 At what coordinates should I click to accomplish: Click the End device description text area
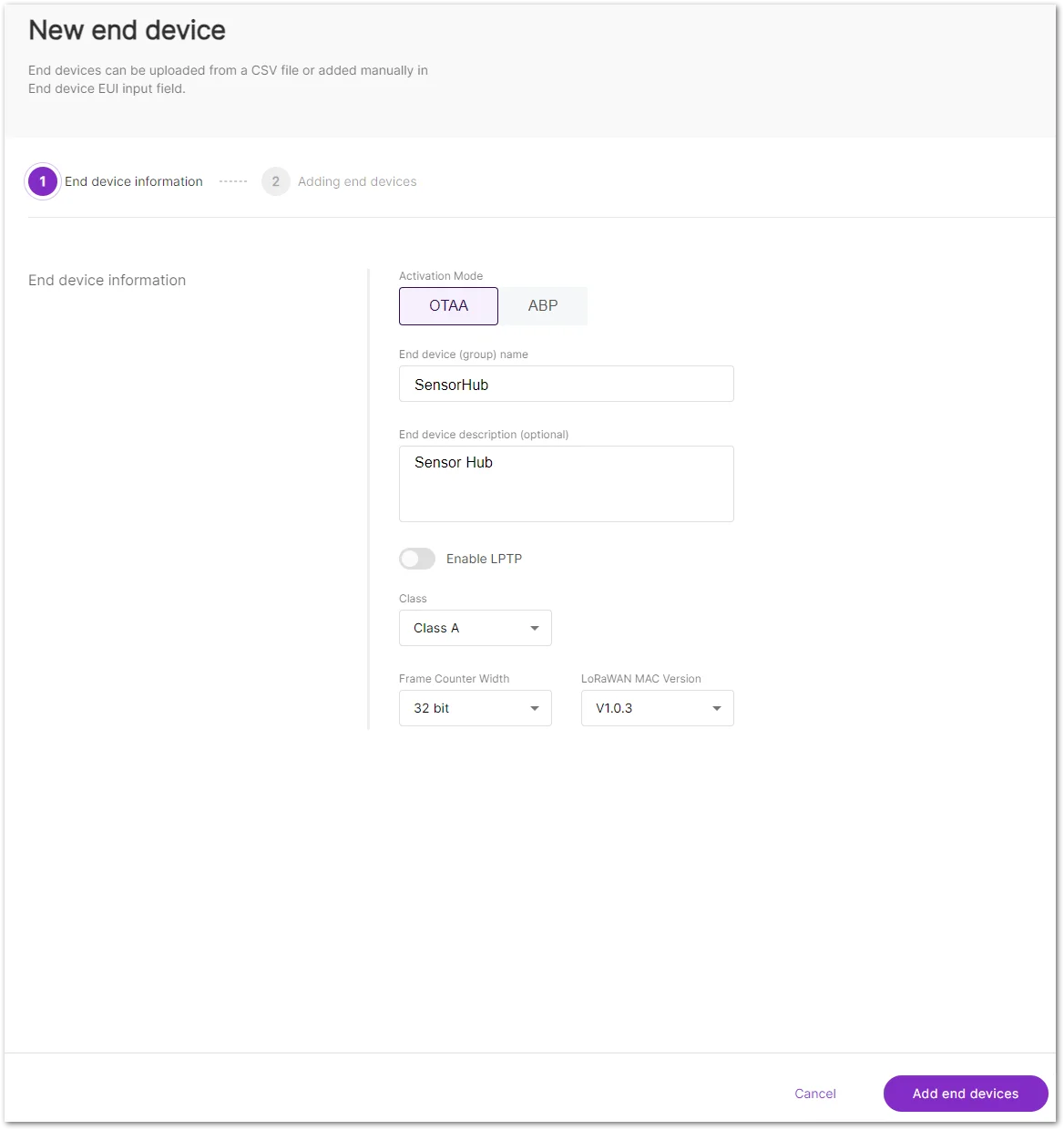pos(566,484)
